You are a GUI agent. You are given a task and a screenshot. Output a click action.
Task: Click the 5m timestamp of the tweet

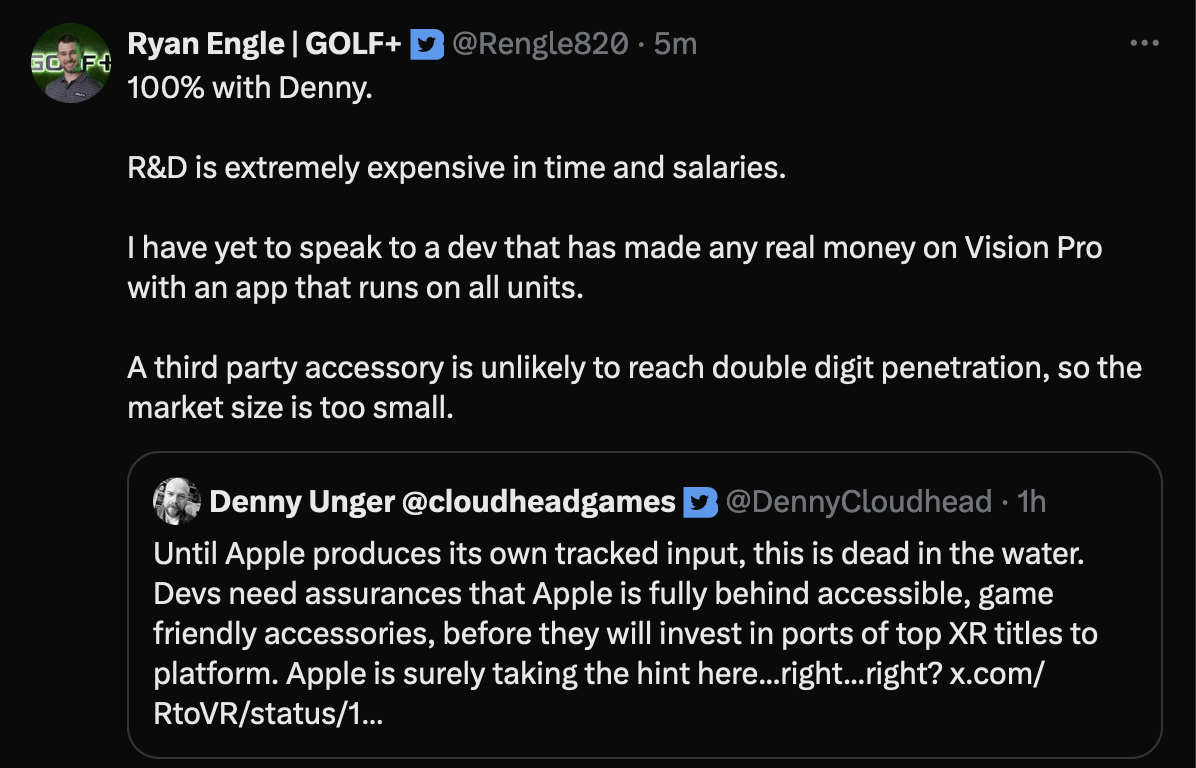(675, 45)
